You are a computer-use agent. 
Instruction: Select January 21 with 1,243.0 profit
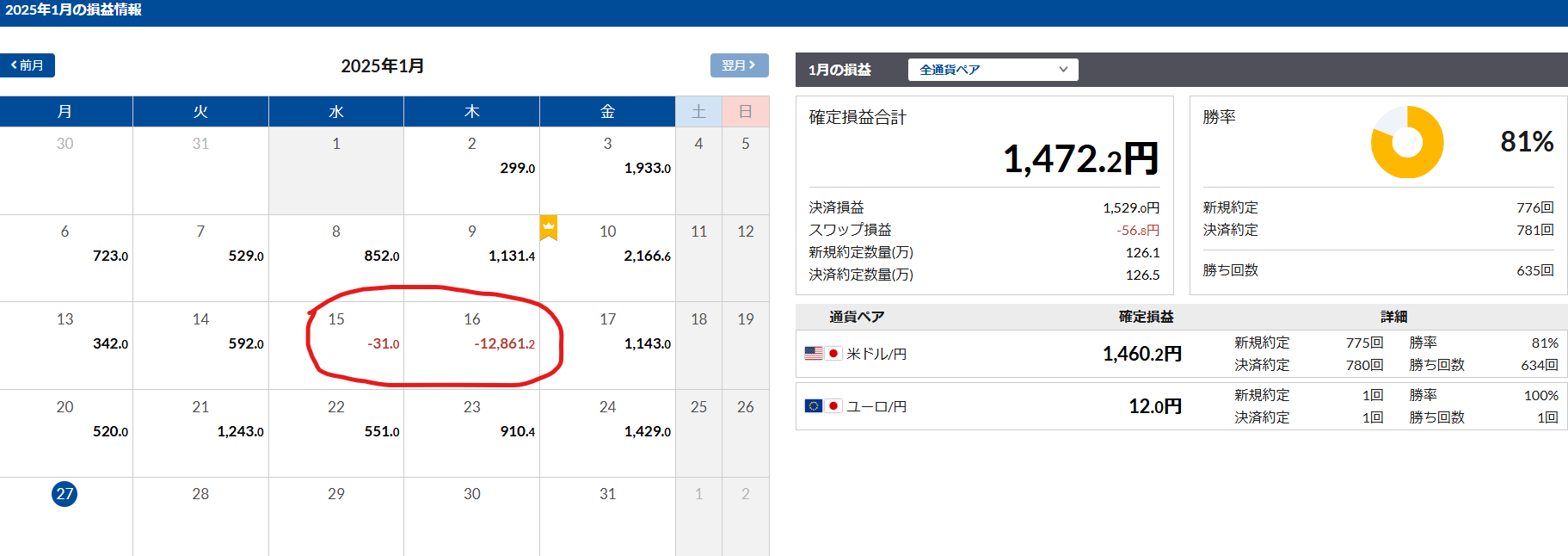point(200,432)
